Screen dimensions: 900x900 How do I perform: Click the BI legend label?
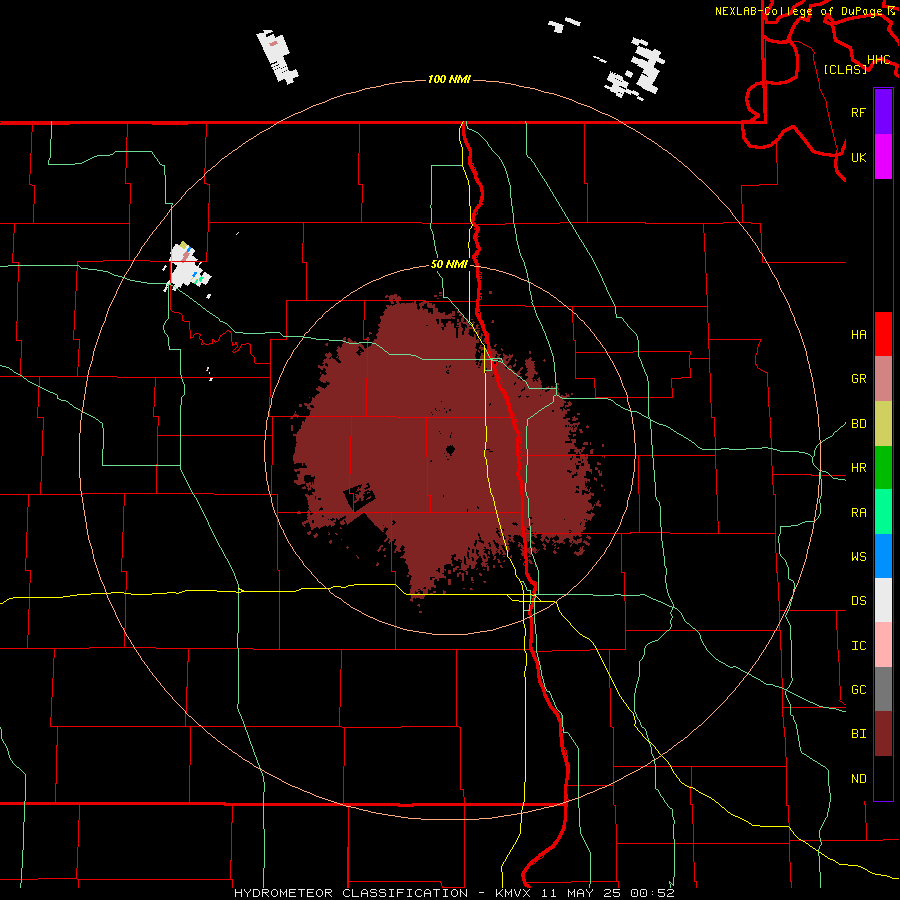pos(859,734)
